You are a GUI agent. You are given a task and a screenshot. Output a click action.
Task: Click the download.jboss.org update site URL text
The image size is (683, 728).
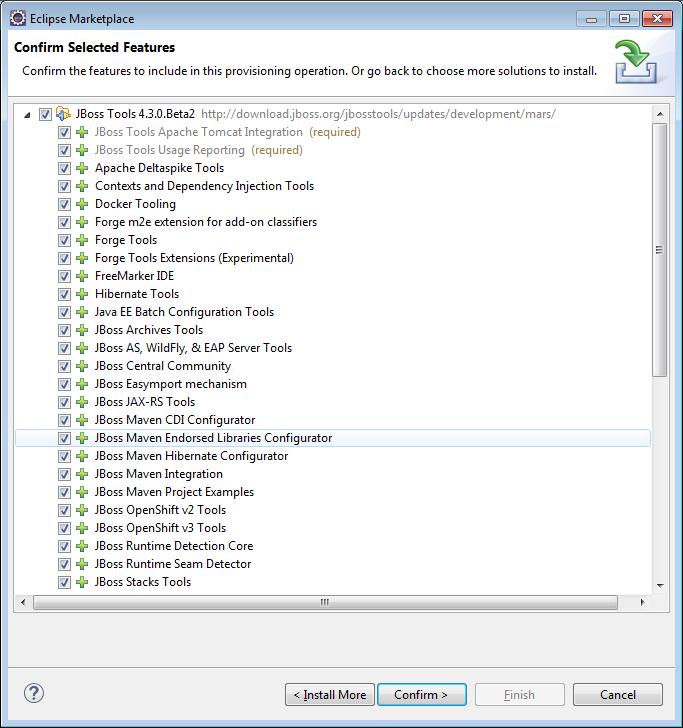(378, 114)
